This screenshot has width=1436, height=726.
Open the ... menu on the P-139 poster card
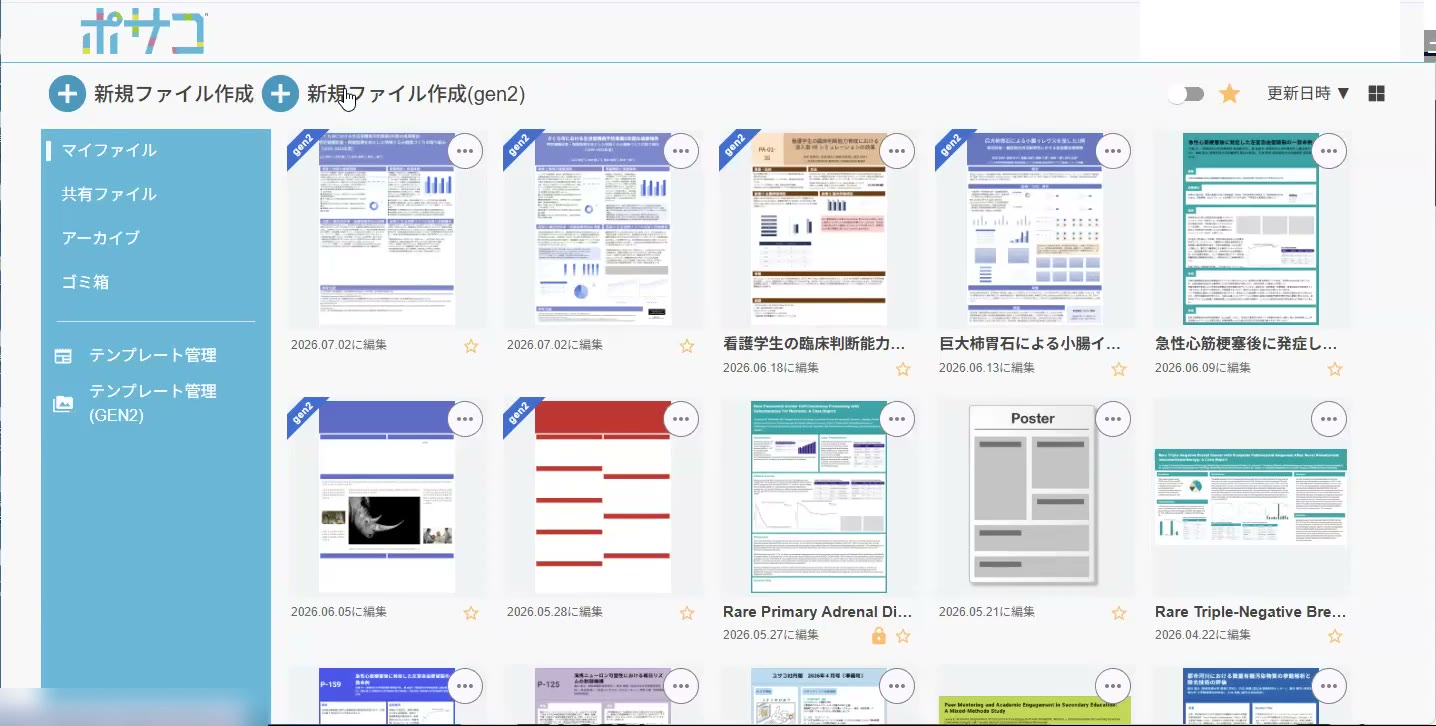click(465, 686)
